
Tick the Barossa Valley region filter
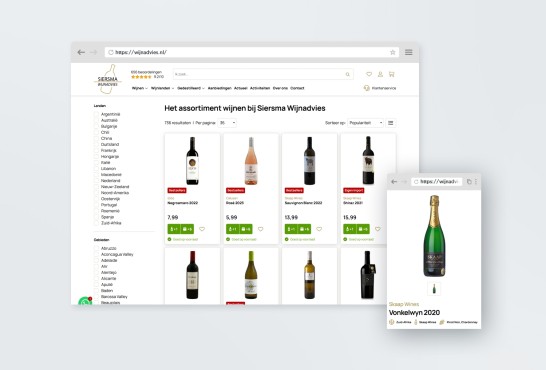pyautogui.click(x=96, y=297)
